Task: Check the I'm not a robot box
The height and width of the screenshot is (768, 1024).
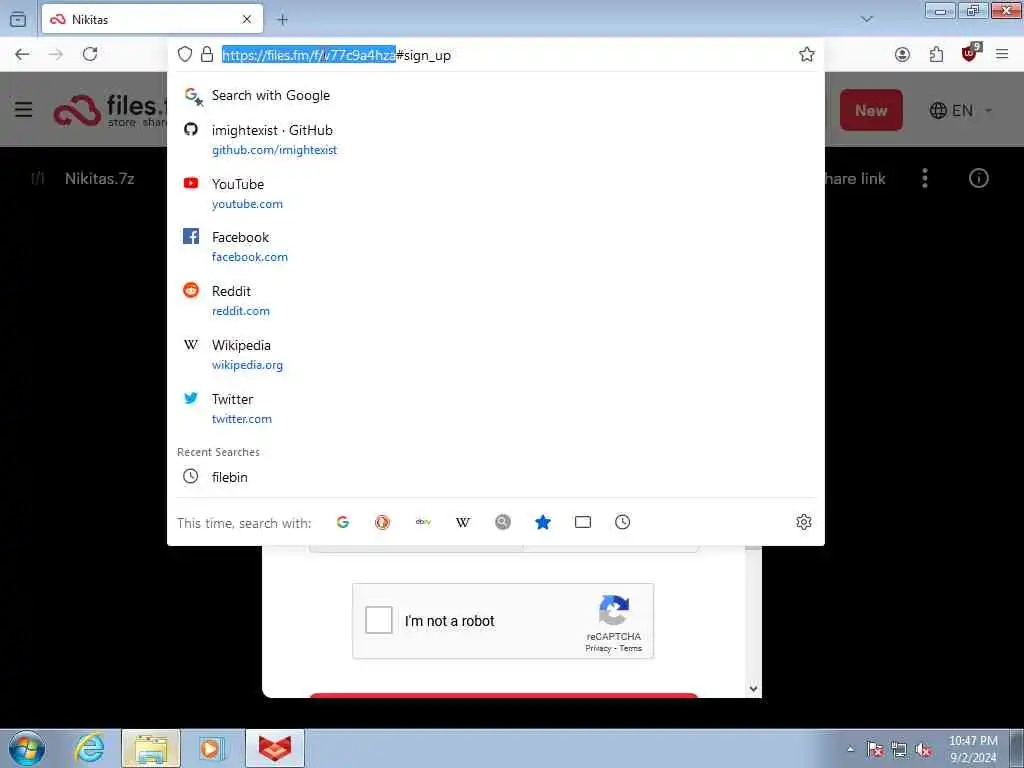Action: point(379,620)
